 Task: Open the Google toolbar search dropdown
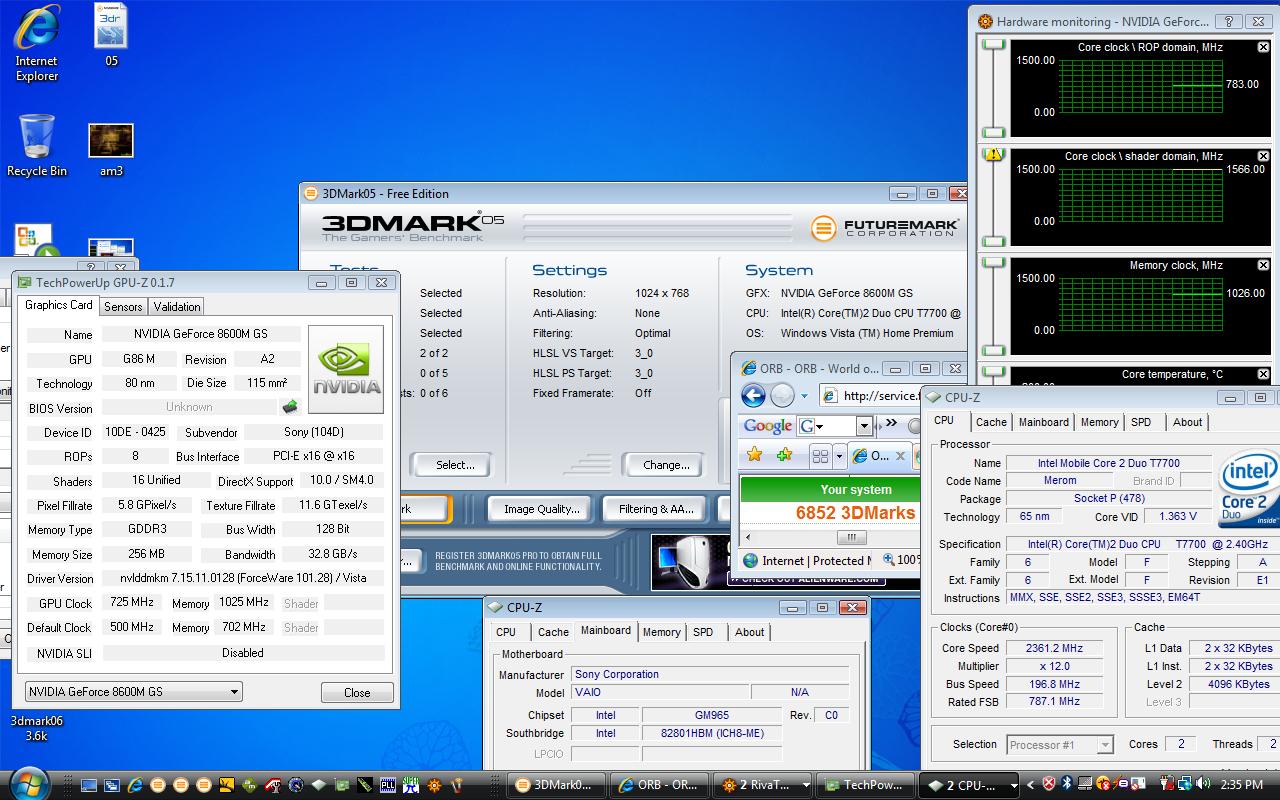click(x=864, y=426)
